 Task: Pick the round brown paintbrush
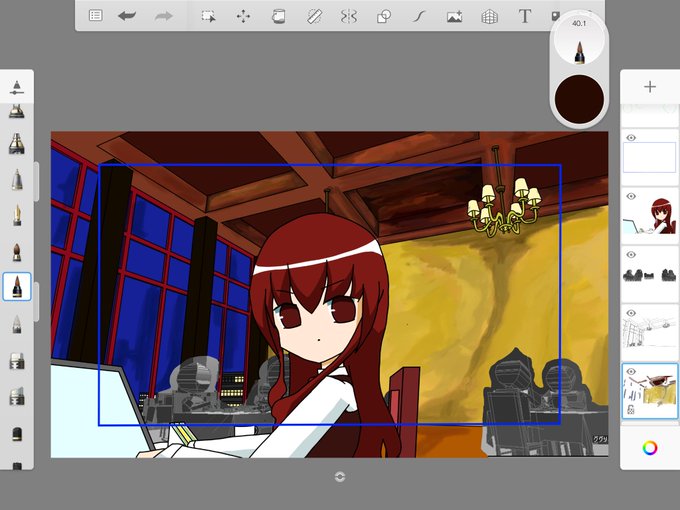pos(17,252)
